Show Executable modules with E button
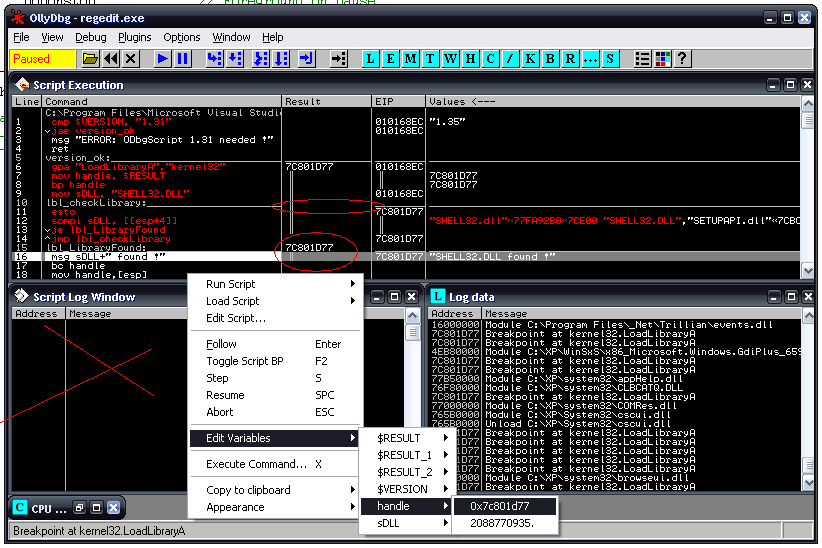822x548 pixels. point(391,59)
